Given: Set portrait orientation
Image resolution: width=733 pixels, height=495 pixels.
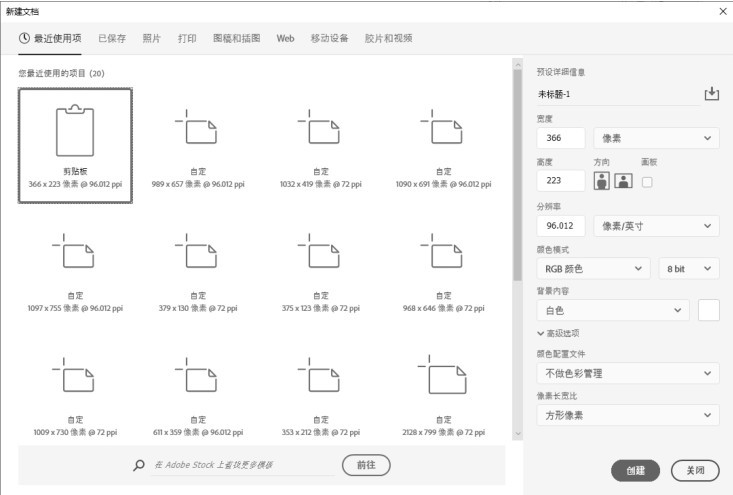Looking at the screenshot, I should [x=602, y=180].
